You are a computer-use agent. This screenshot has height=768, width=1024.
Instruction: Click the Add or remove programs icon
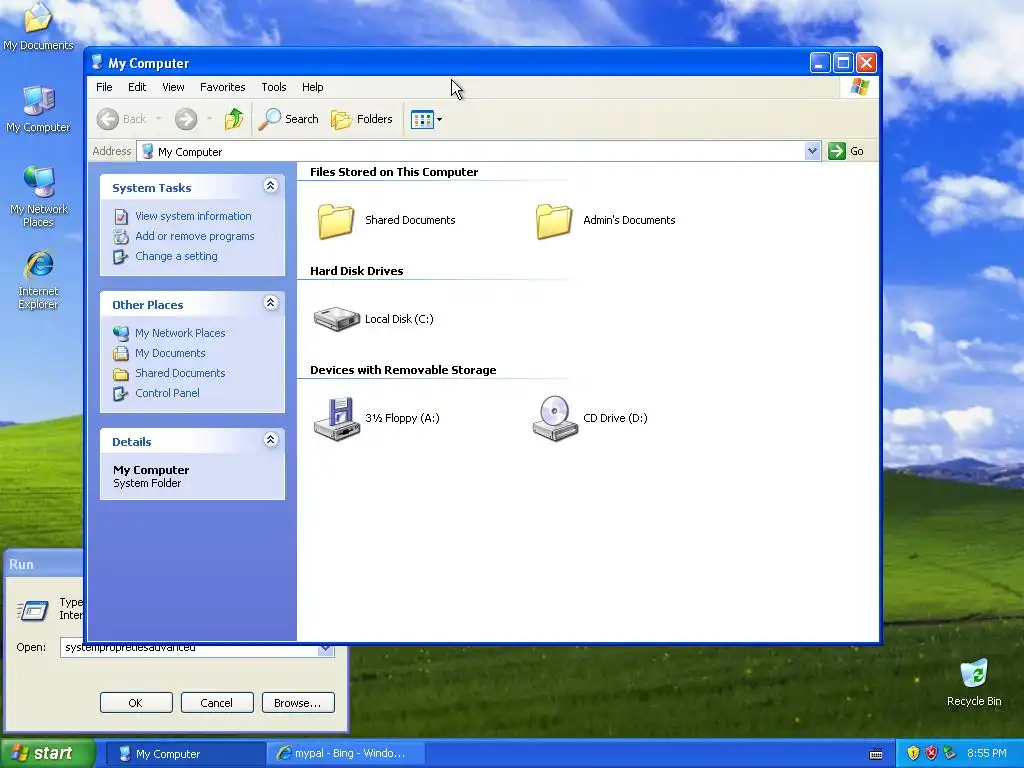point(121,236)
